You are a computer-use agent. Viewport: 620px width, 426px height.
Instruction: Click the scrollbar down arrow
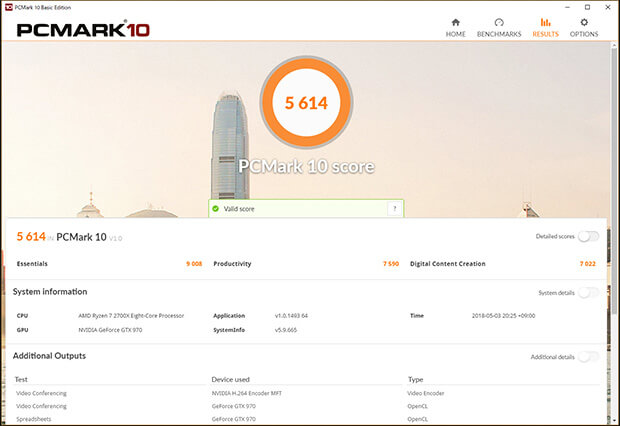pos(614,421)
